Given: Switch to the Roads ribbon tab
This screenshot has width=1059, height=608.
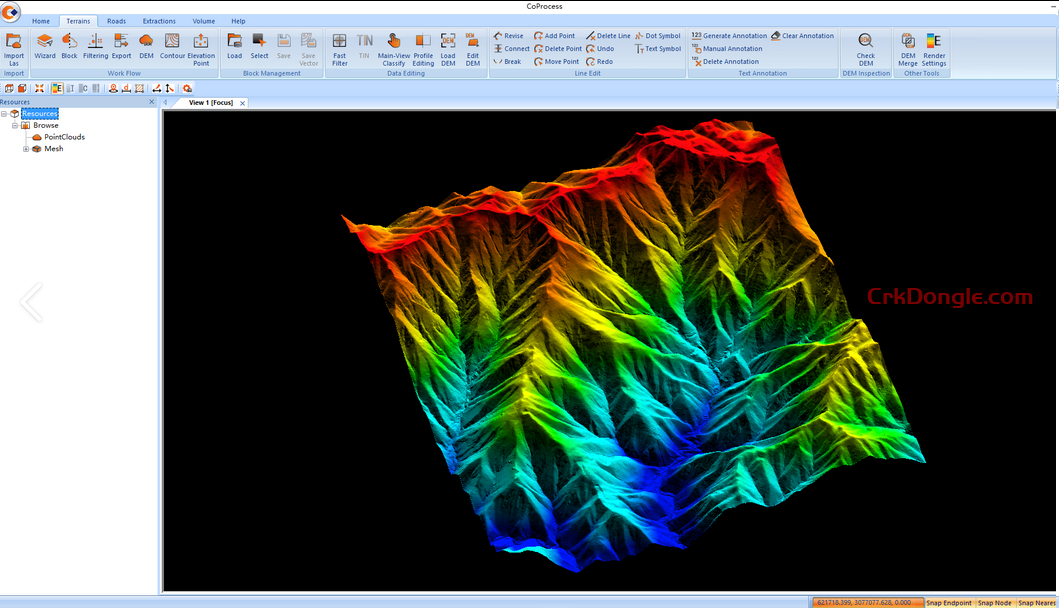Looking at the screenshot, I should (116, 20).
